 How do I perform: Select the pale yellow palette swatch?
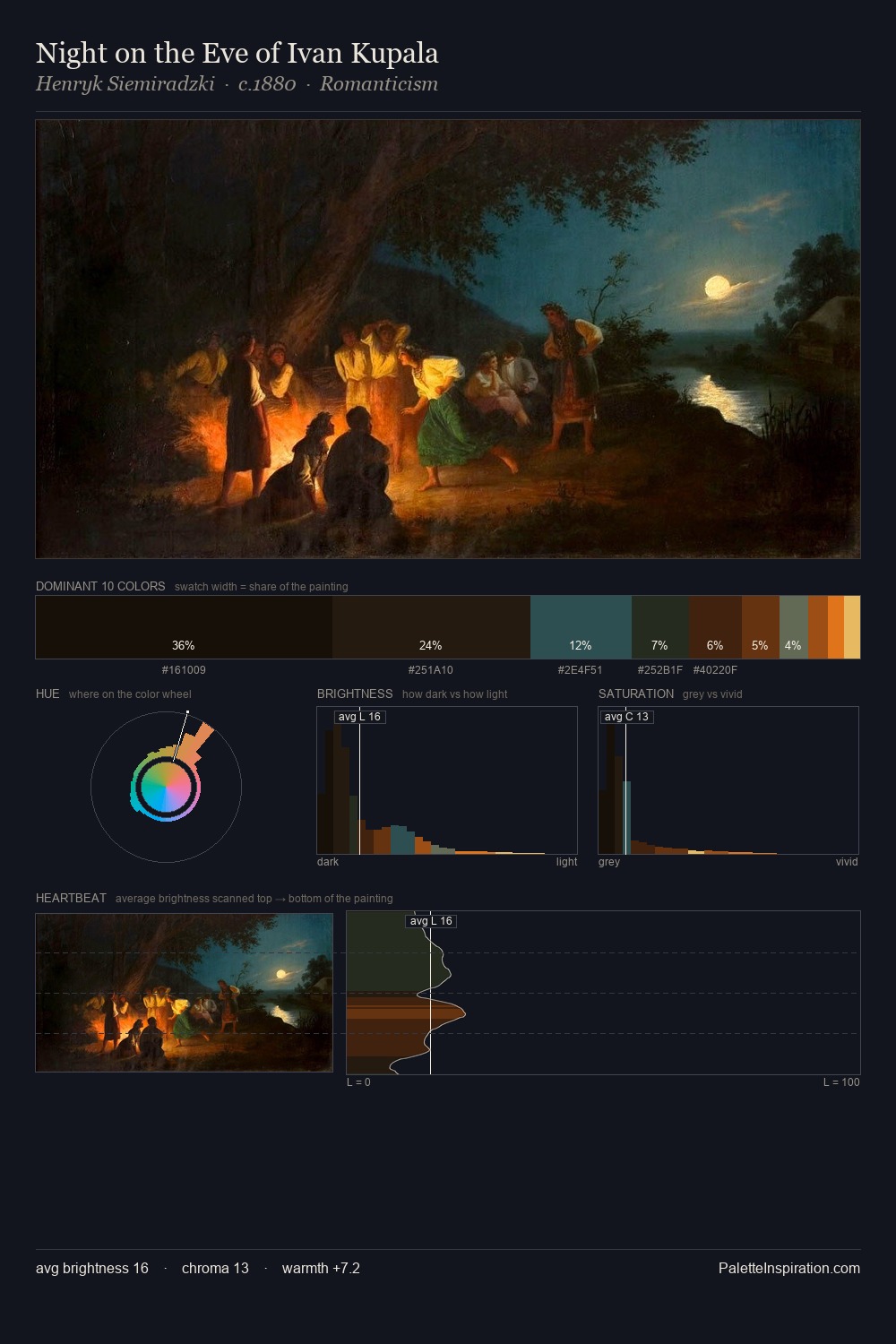(x=852, y=627)
